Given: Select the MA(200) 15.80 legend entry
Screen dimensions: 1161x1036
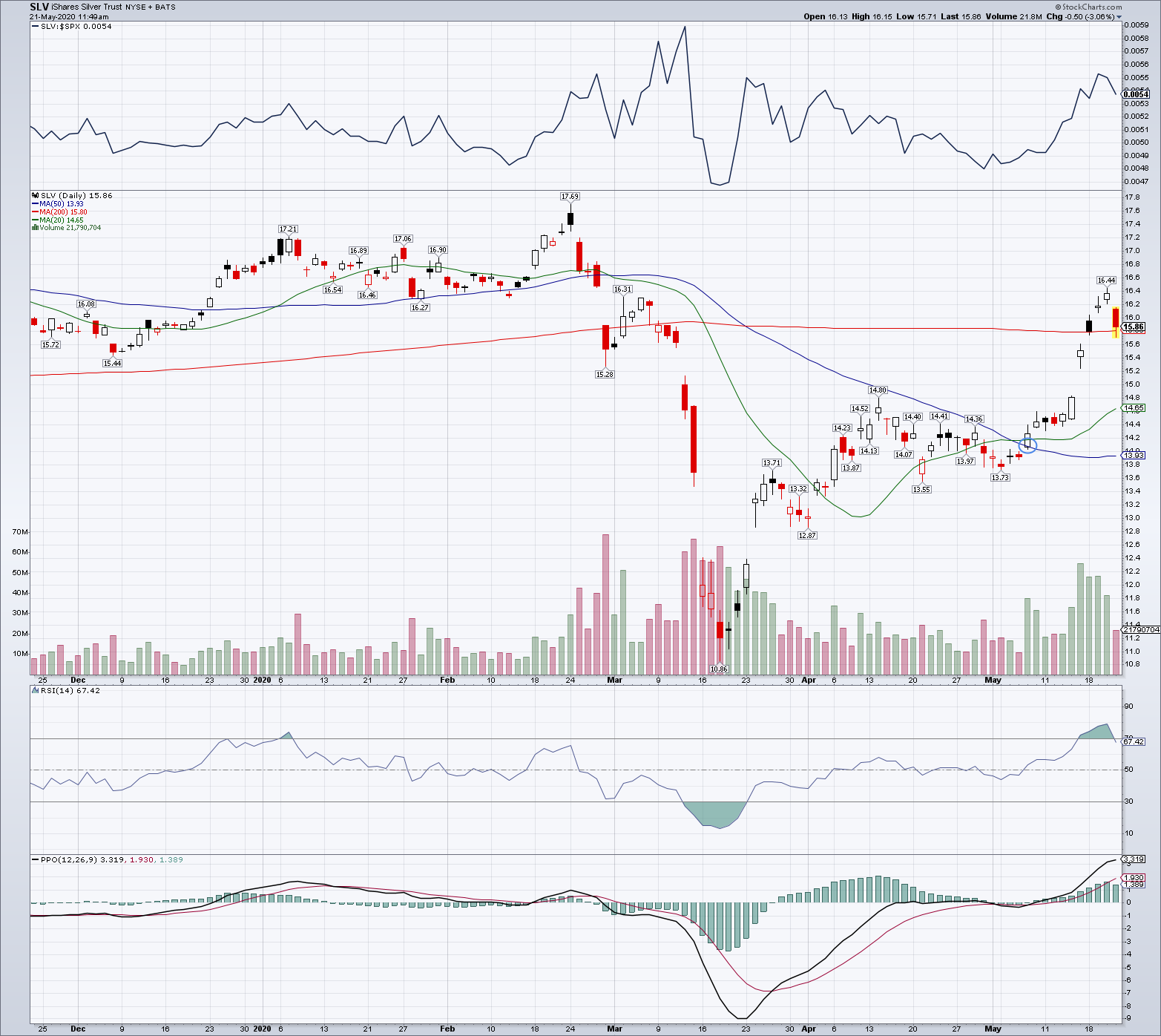Looking at the screenshot, I should click(x=63, y=212).
